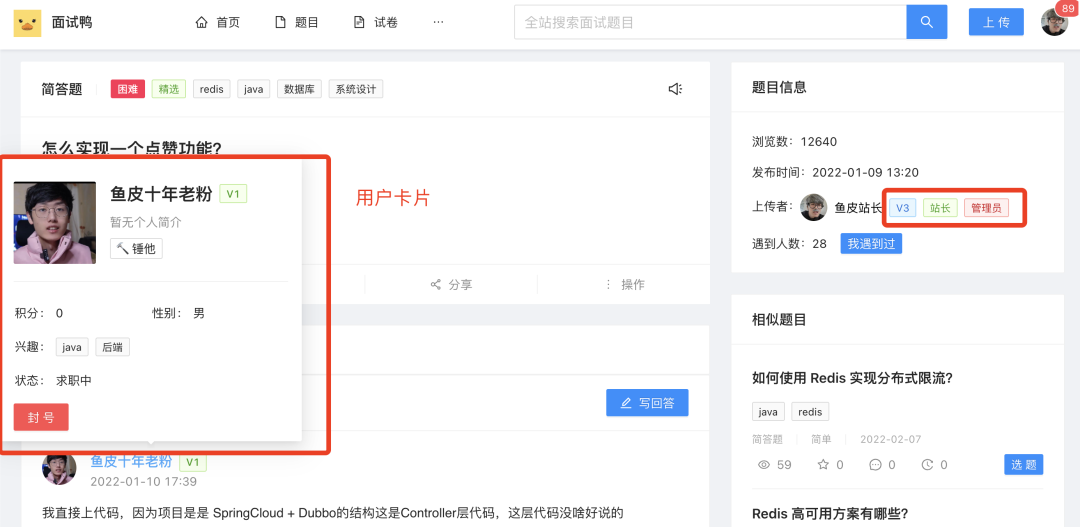Expand the ellipsis menu in the navbar
Viewport: 1080px width, 527px height.
click(438, 22)
